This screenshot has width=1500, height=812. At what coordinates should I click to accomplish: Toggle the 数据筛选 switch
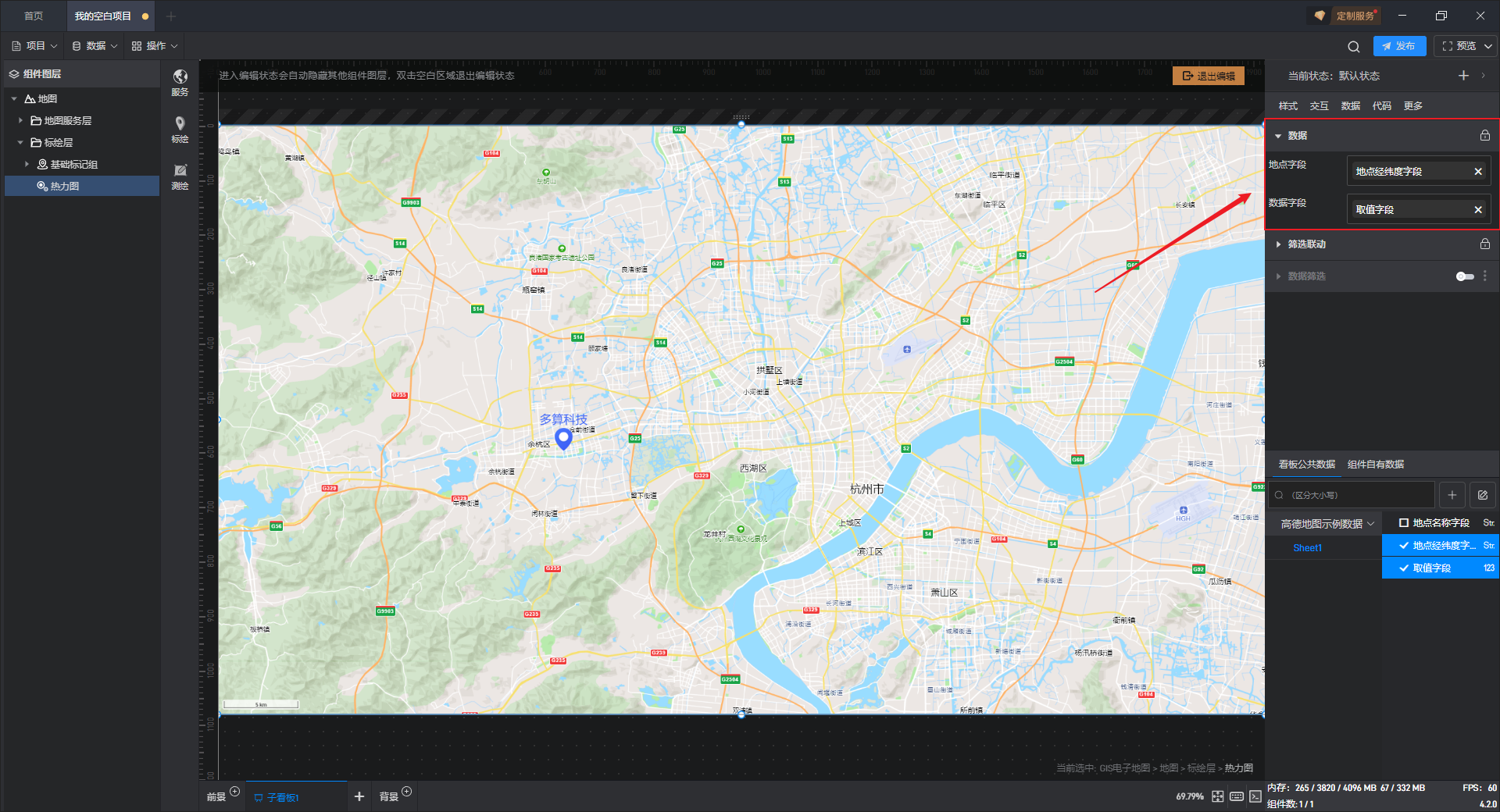[1465, 276]
